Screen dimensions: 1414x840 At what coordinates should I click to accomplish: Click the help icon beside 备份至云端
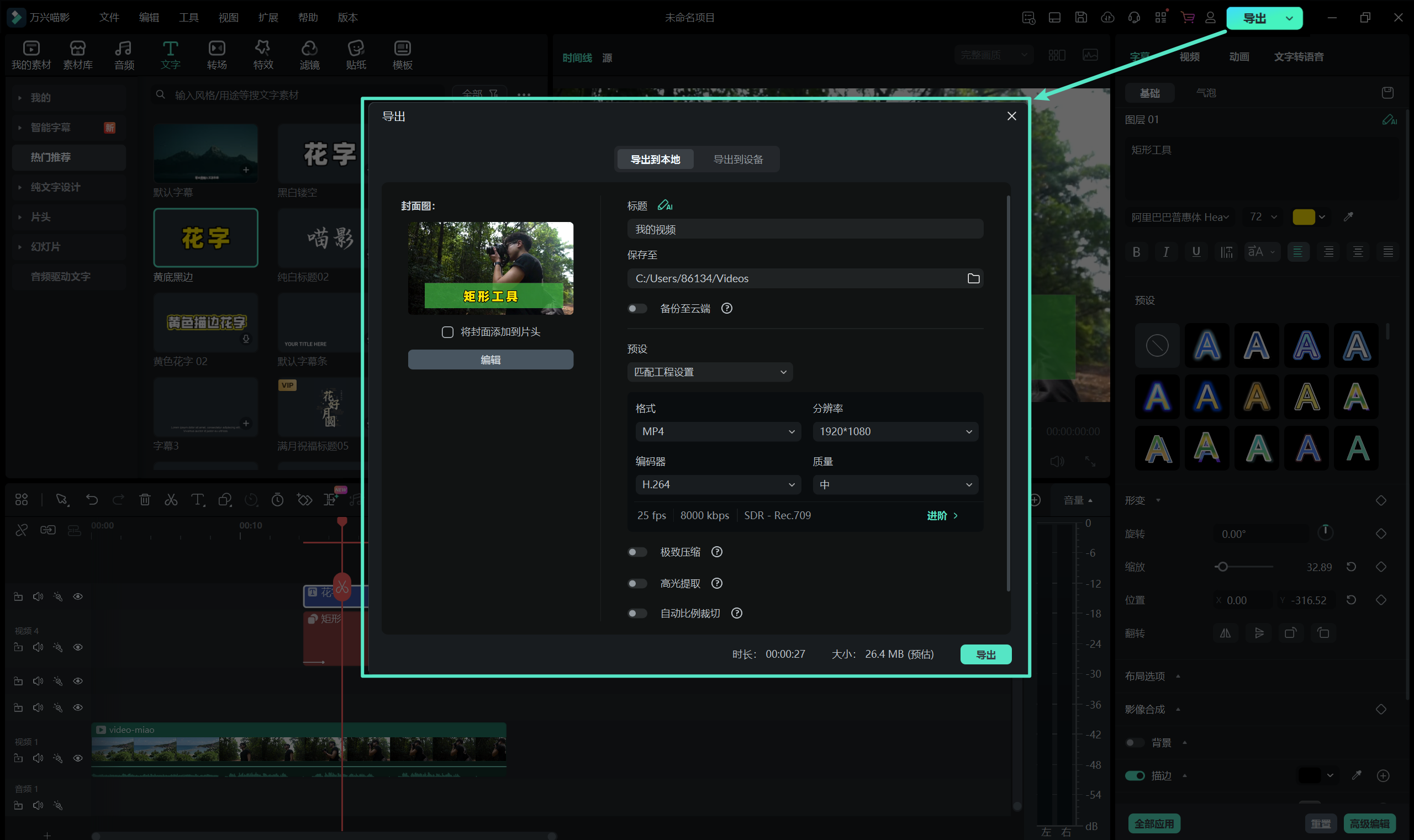tap(727, 309)
